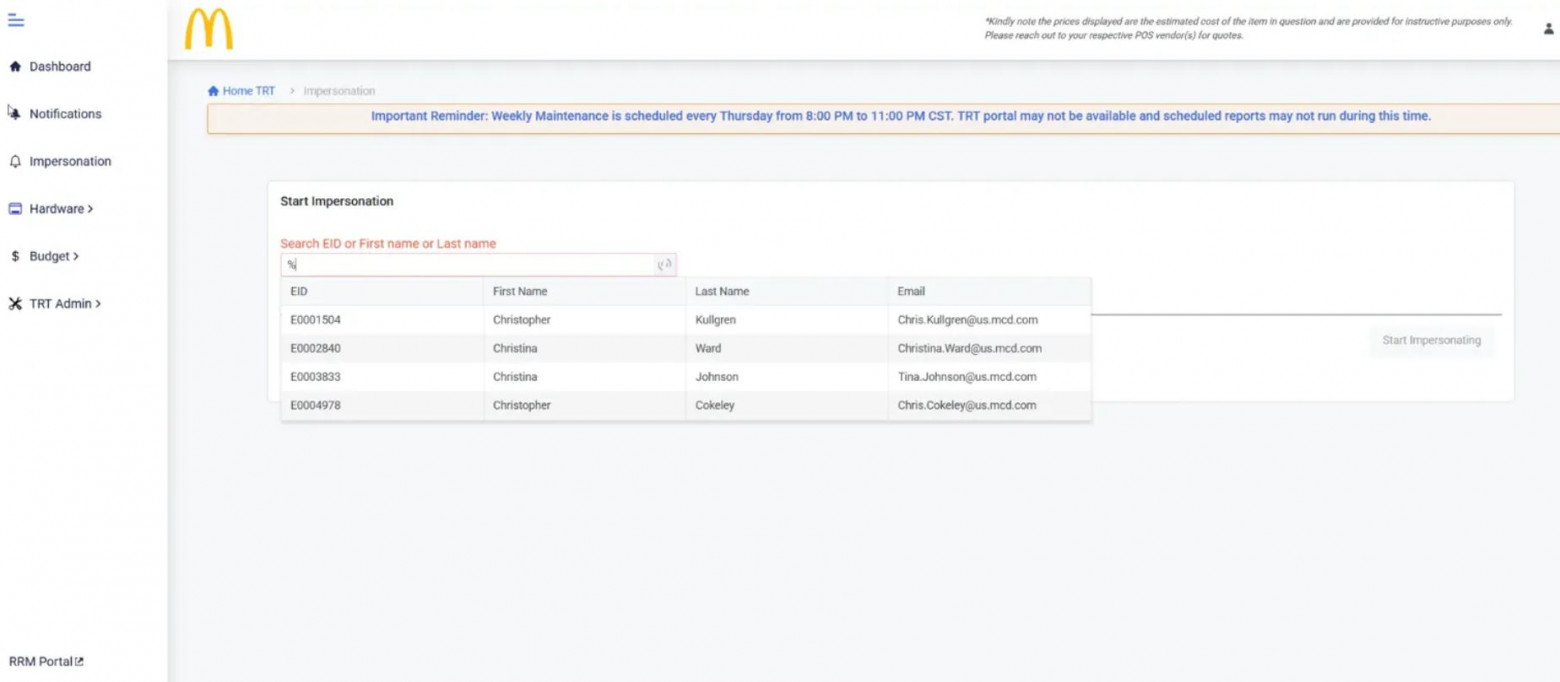This screenshot has width=1560, height=682.
Task: Select the Christina Ward result row
Action: 685,349
